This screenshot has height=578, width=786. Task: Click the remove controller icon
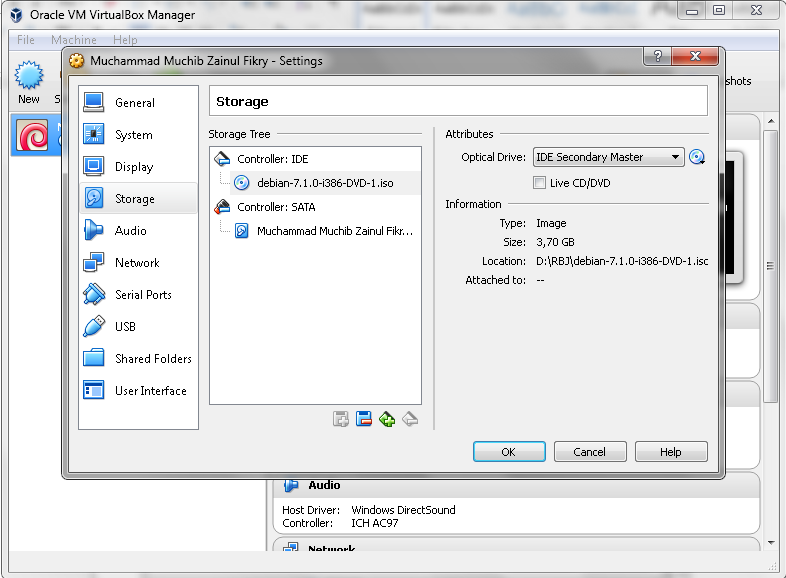[410, 419]
